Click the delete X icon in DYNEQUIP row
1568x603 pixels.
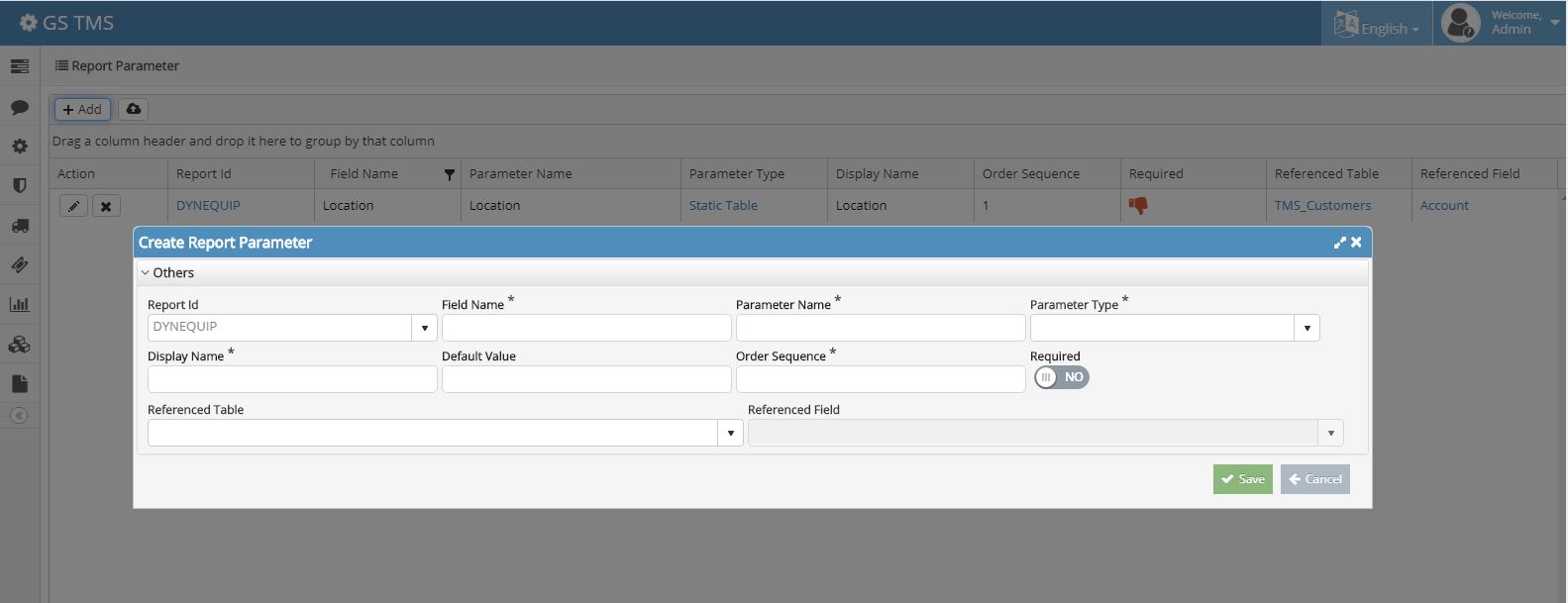click(106, 206)
